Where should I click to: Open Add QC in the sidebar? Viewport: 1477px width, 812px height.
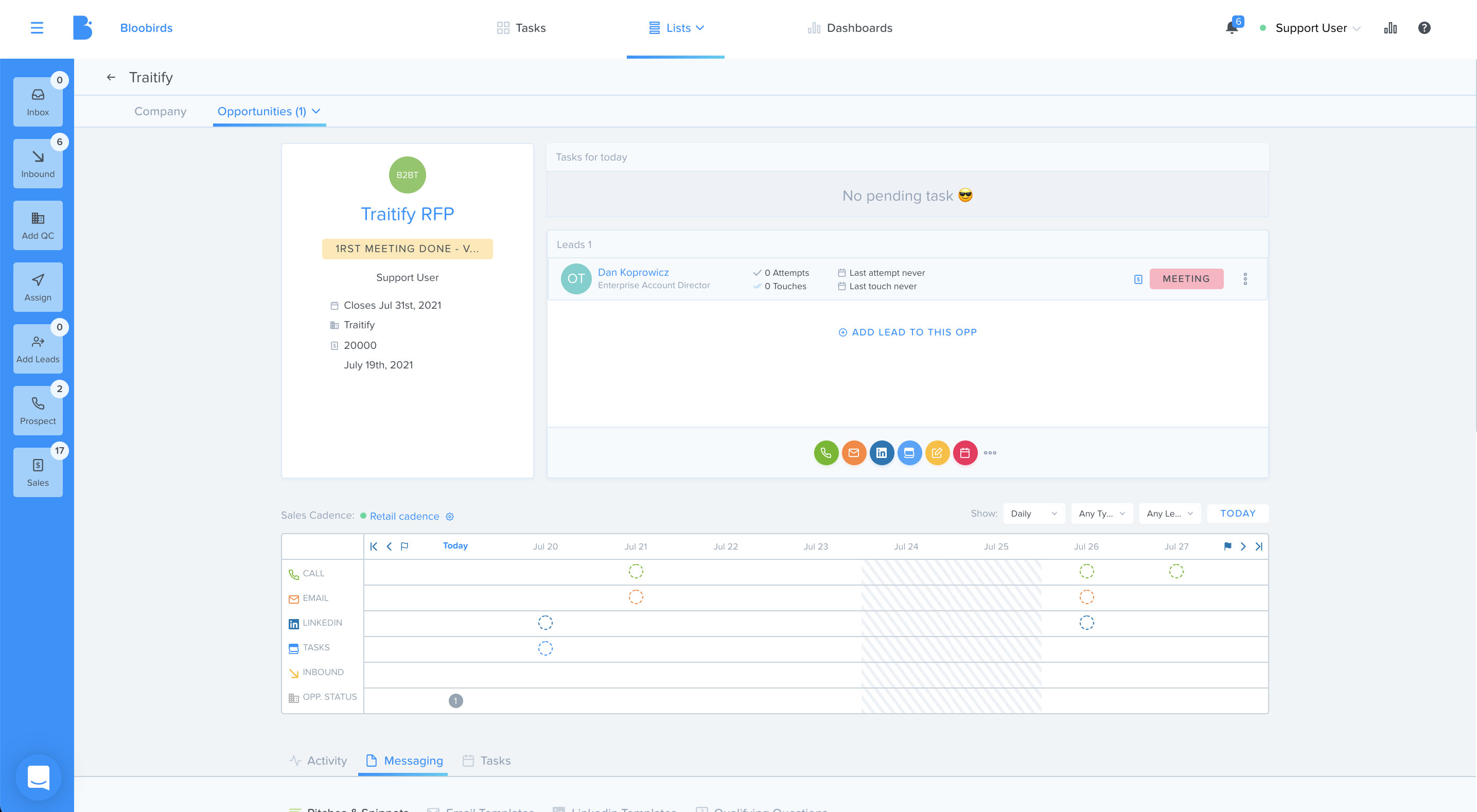tap(38, 225)
